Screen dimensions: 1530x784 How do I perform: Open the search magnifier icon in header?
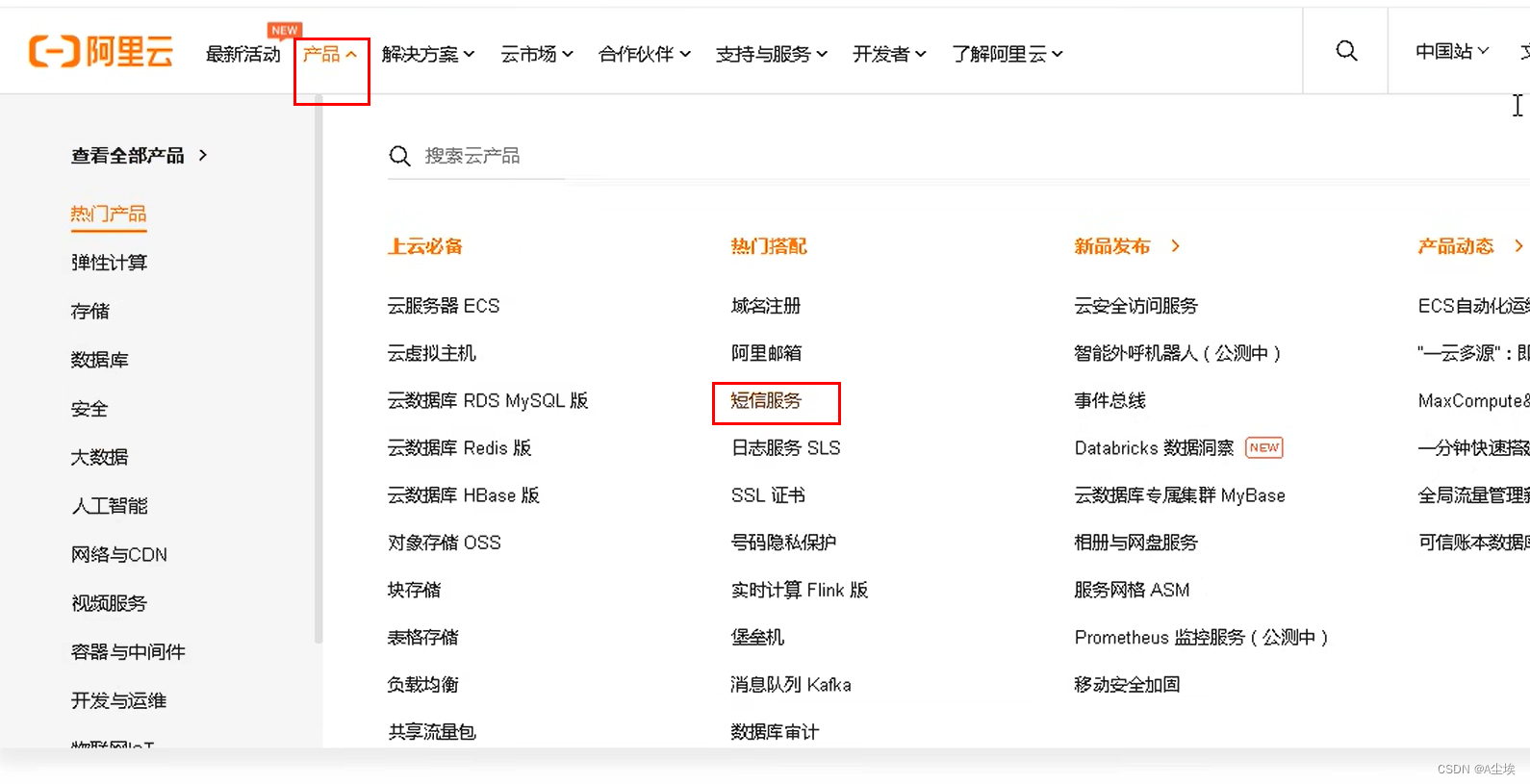(x=1346, y=51)
